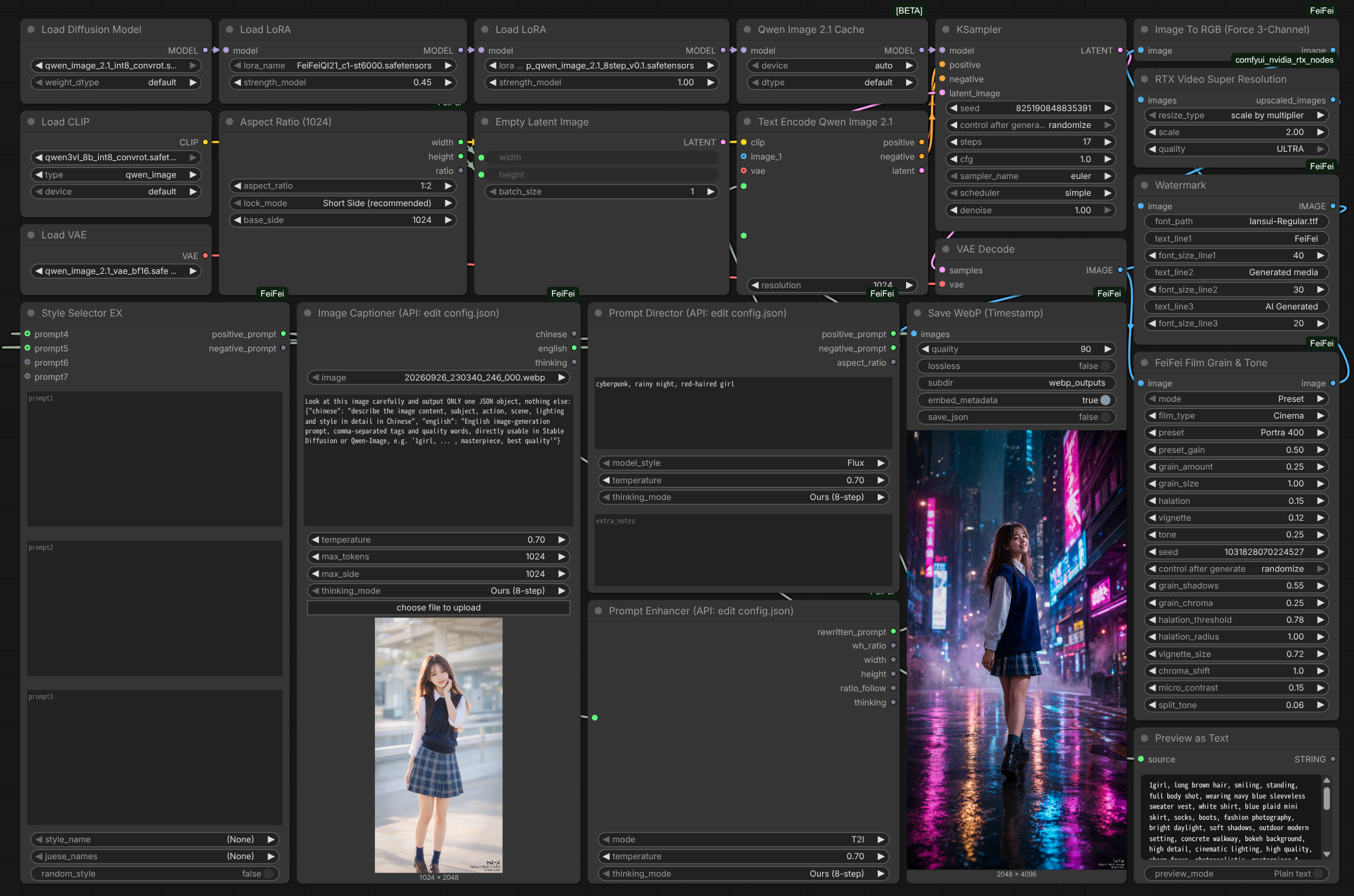
Task: Click the Watermark text_line1 field
Action: (1236, 239)
